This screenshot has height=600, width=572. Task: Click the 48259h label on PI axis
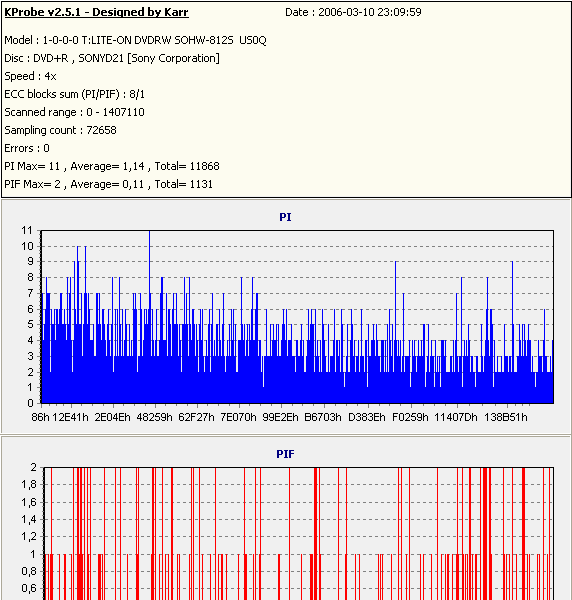[155, 417]
